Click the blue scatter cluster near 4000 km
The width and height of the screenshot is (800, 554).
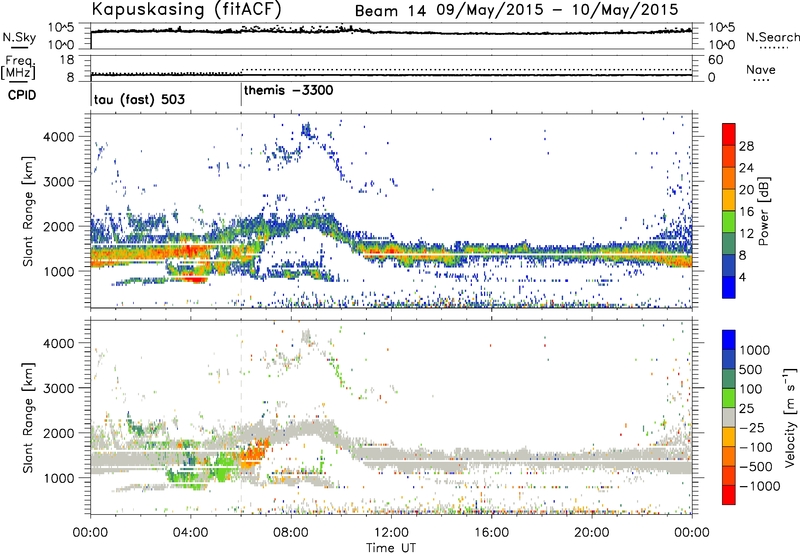pyautogui.click(x=307, y=130)
